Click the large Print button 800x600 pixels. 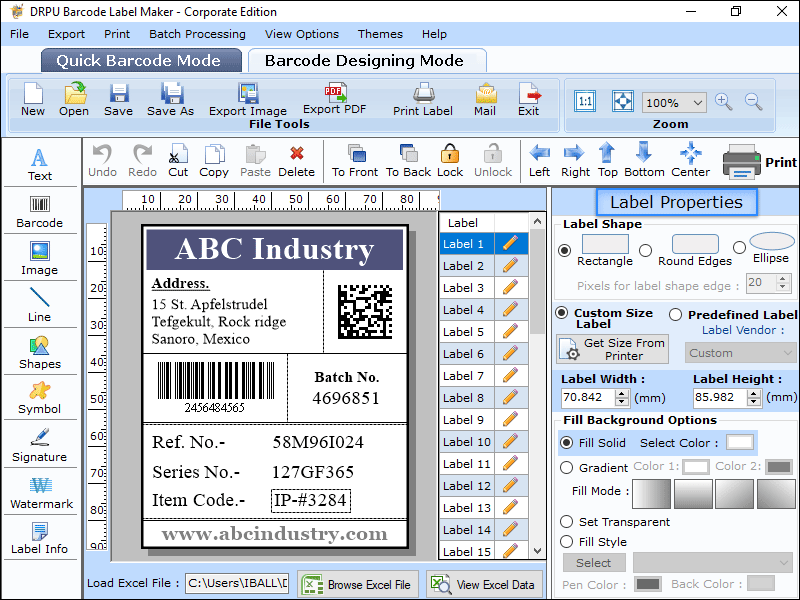tap(759, 162)
